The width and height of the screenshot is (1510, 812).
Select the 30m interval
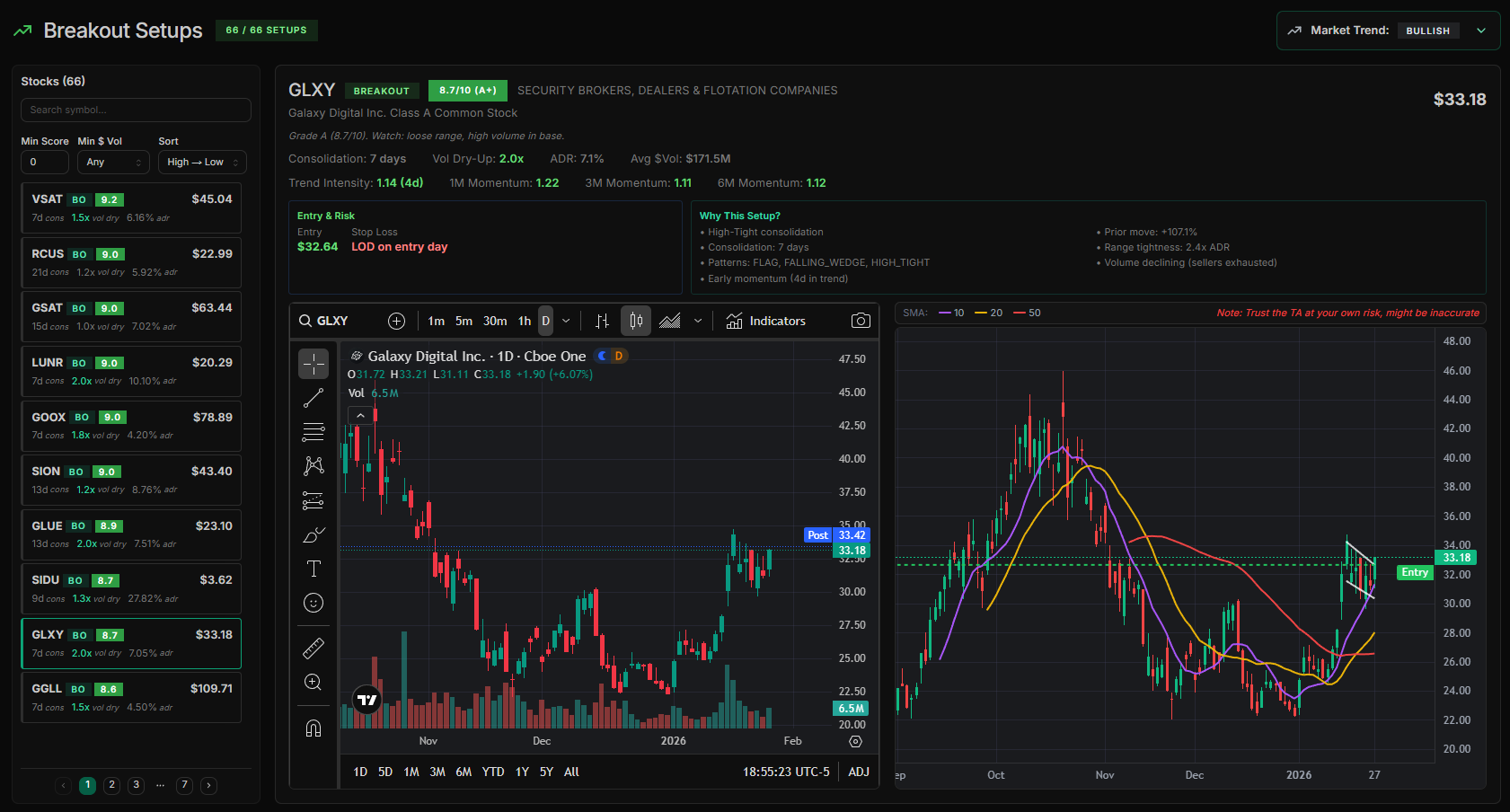[494, 321]
